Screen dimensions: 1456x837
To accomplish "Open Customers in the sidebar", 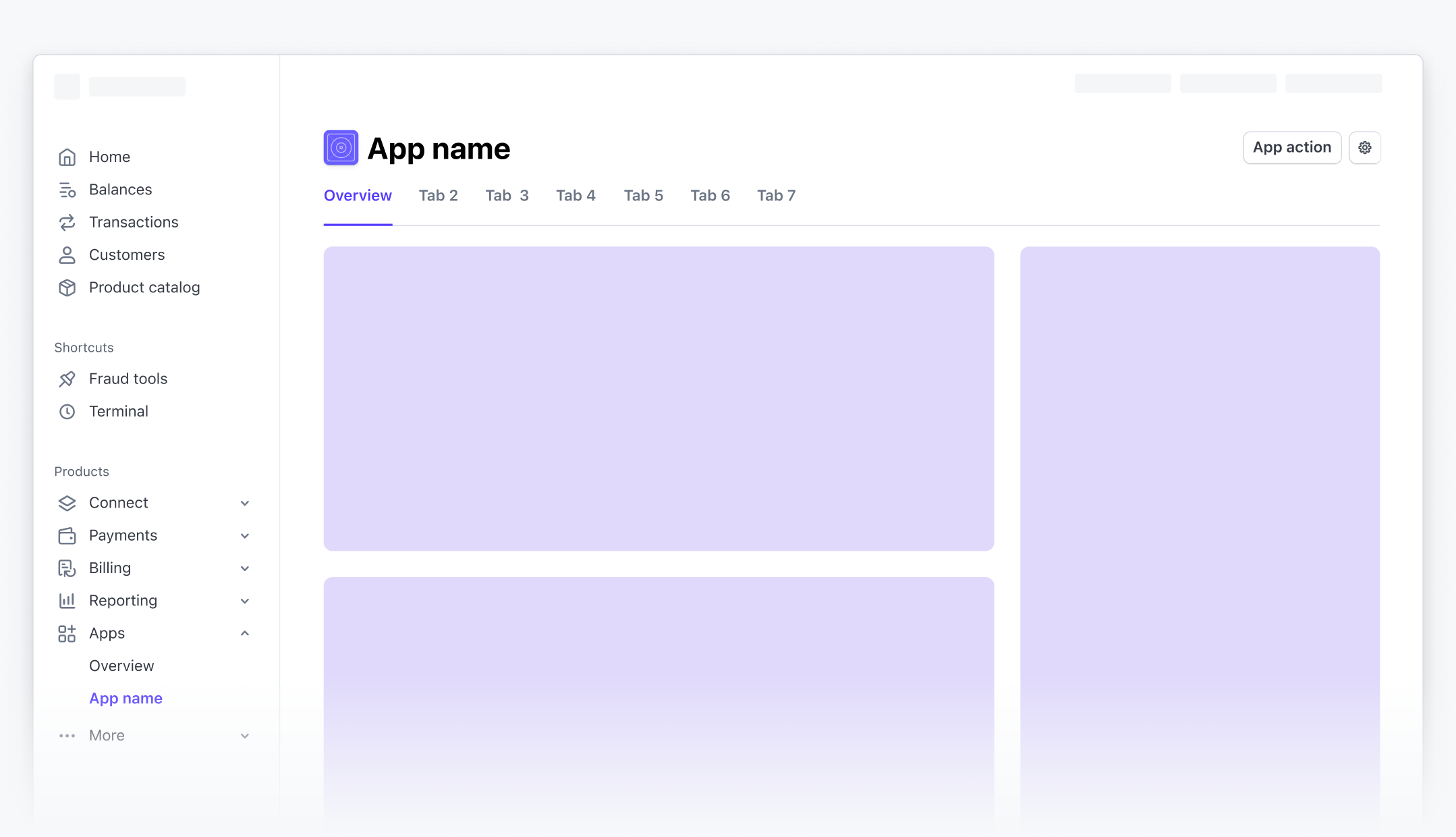I will coord(127,255).
